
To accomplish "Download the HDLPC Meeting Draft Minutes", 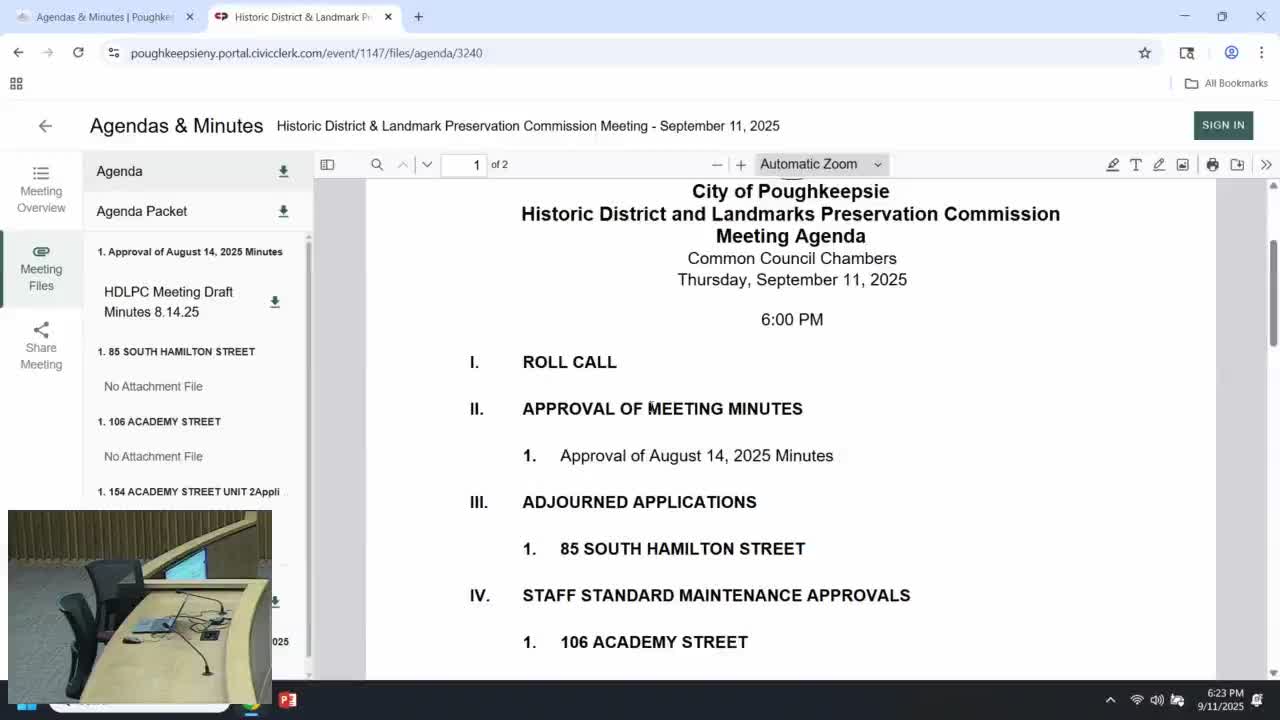I will pos(275,302).
